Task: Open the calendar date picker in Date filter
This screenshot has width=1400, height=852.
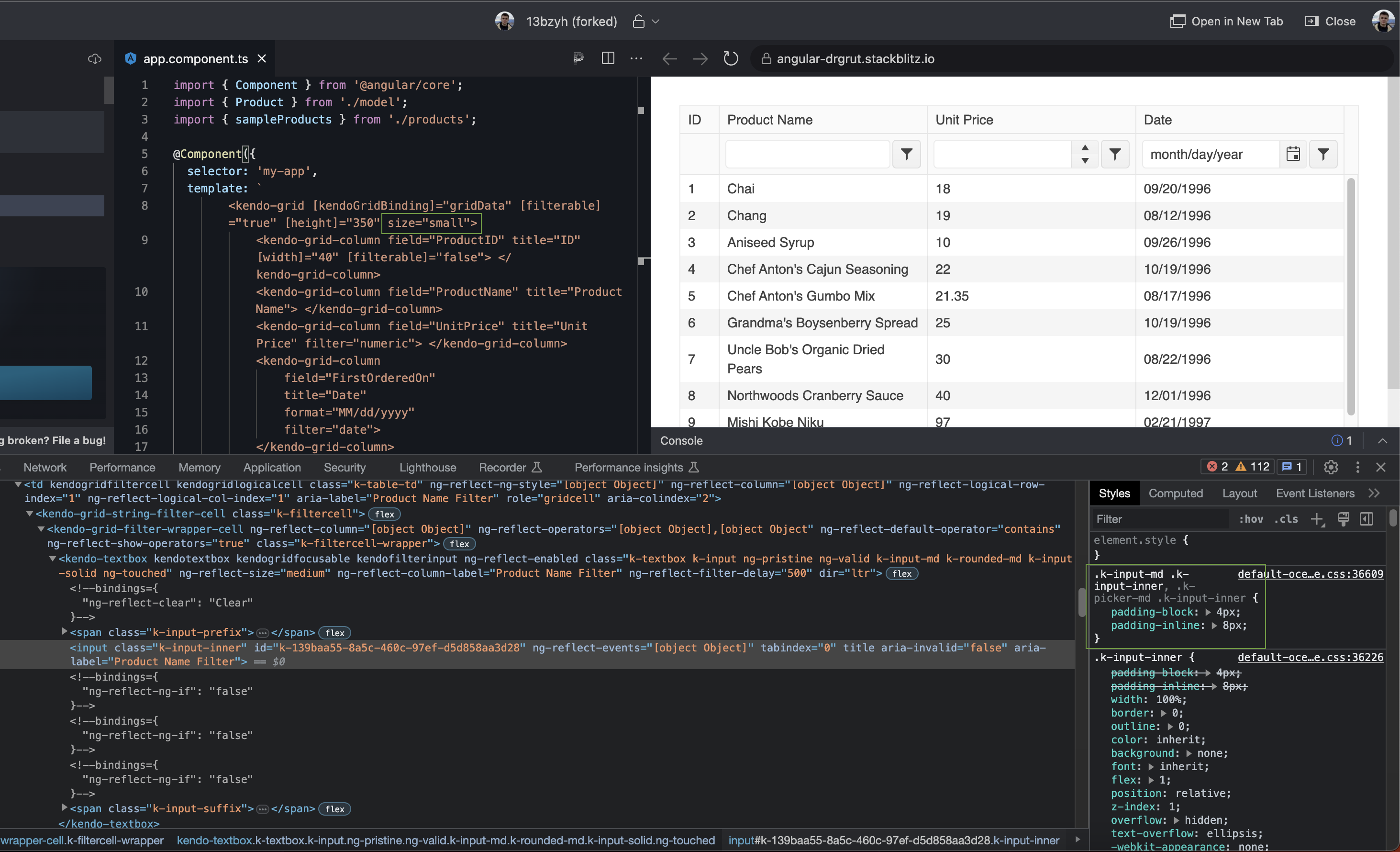Action: tap(1294, 154)
